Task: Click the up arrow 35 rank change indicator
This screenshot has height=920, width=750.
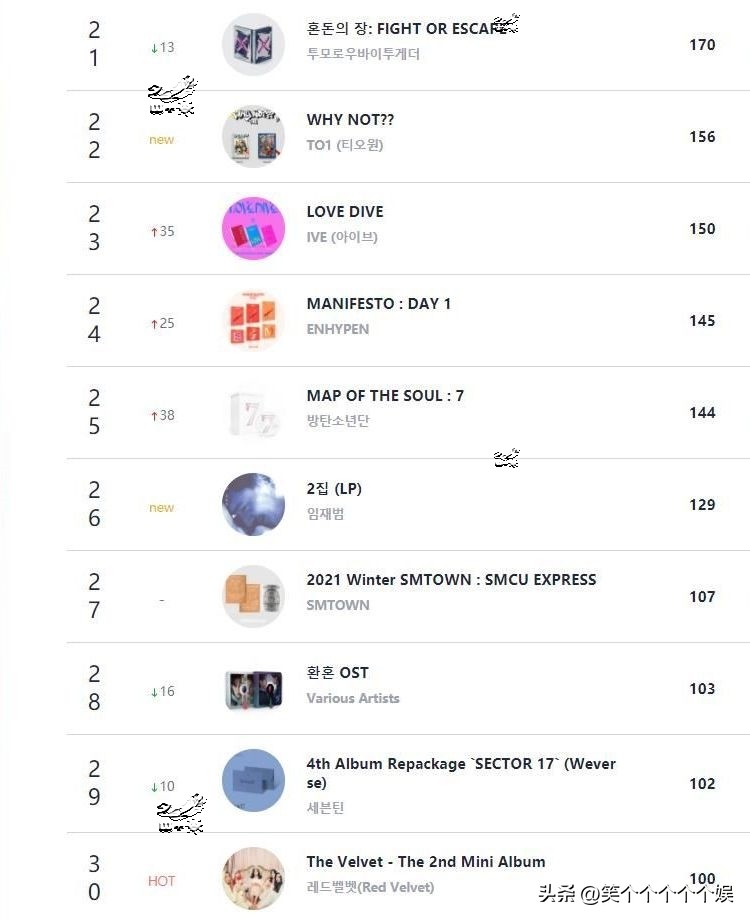Action: [x=162, y=231]
